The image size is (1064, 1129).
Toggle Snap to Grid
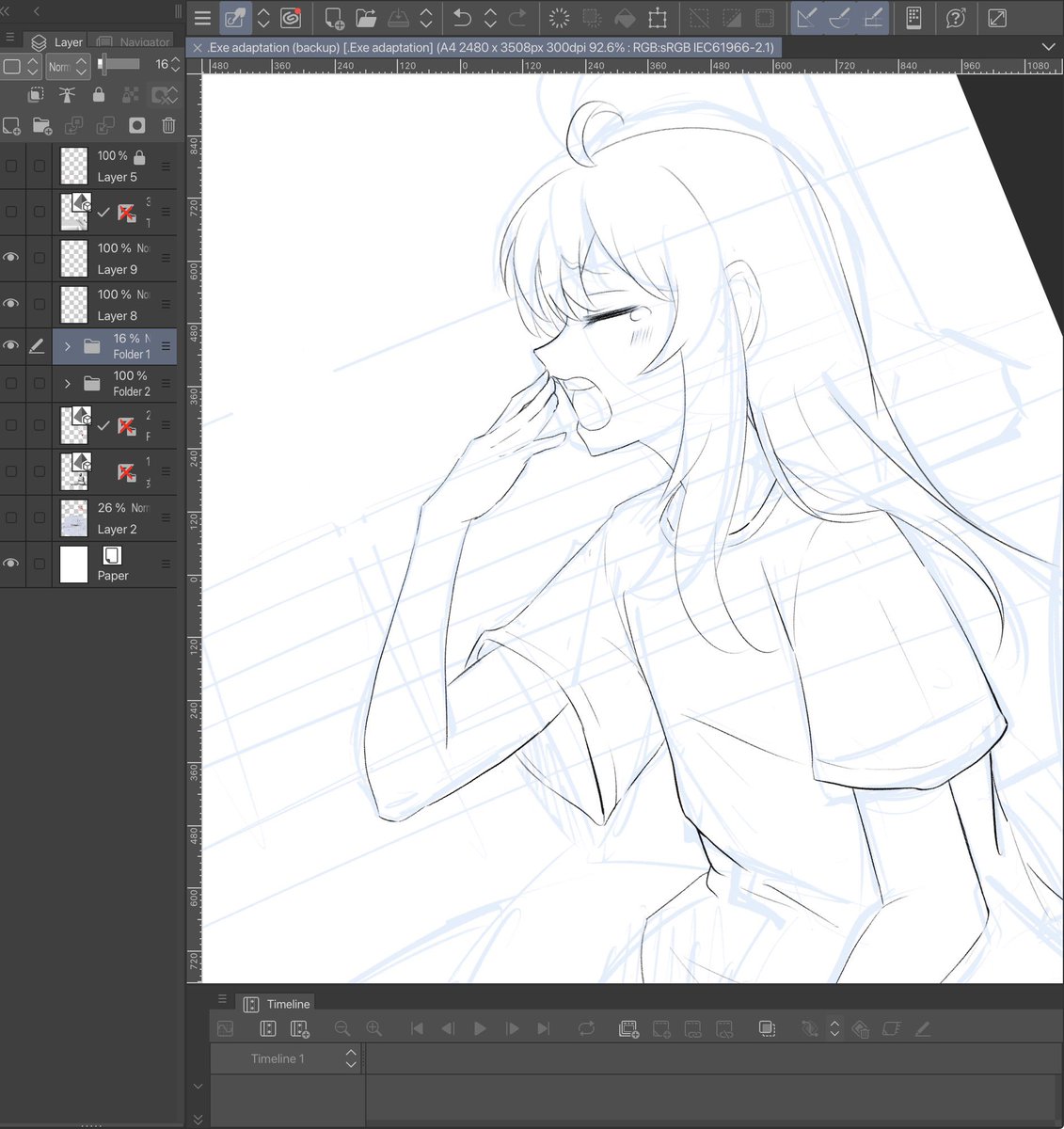[874, 18]
